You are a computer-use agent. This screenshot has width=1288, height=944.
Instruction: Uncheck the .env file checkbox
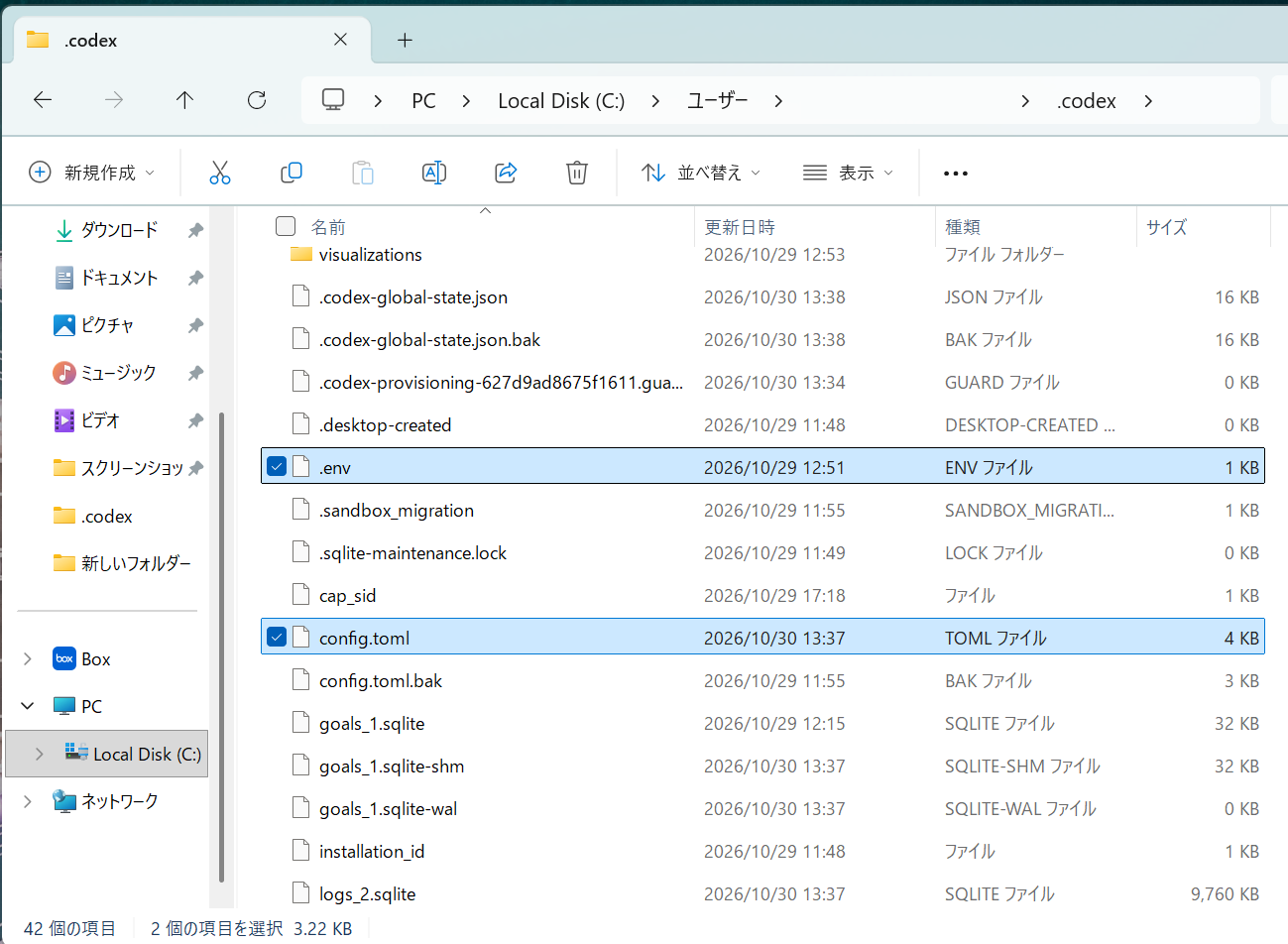[x=277, y=467]
